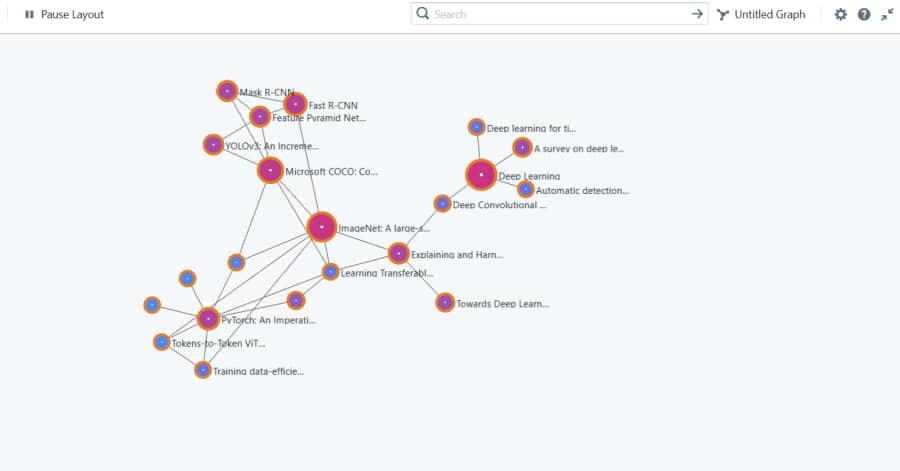Select the Microsoft COCO node

[x=270, y=170]
